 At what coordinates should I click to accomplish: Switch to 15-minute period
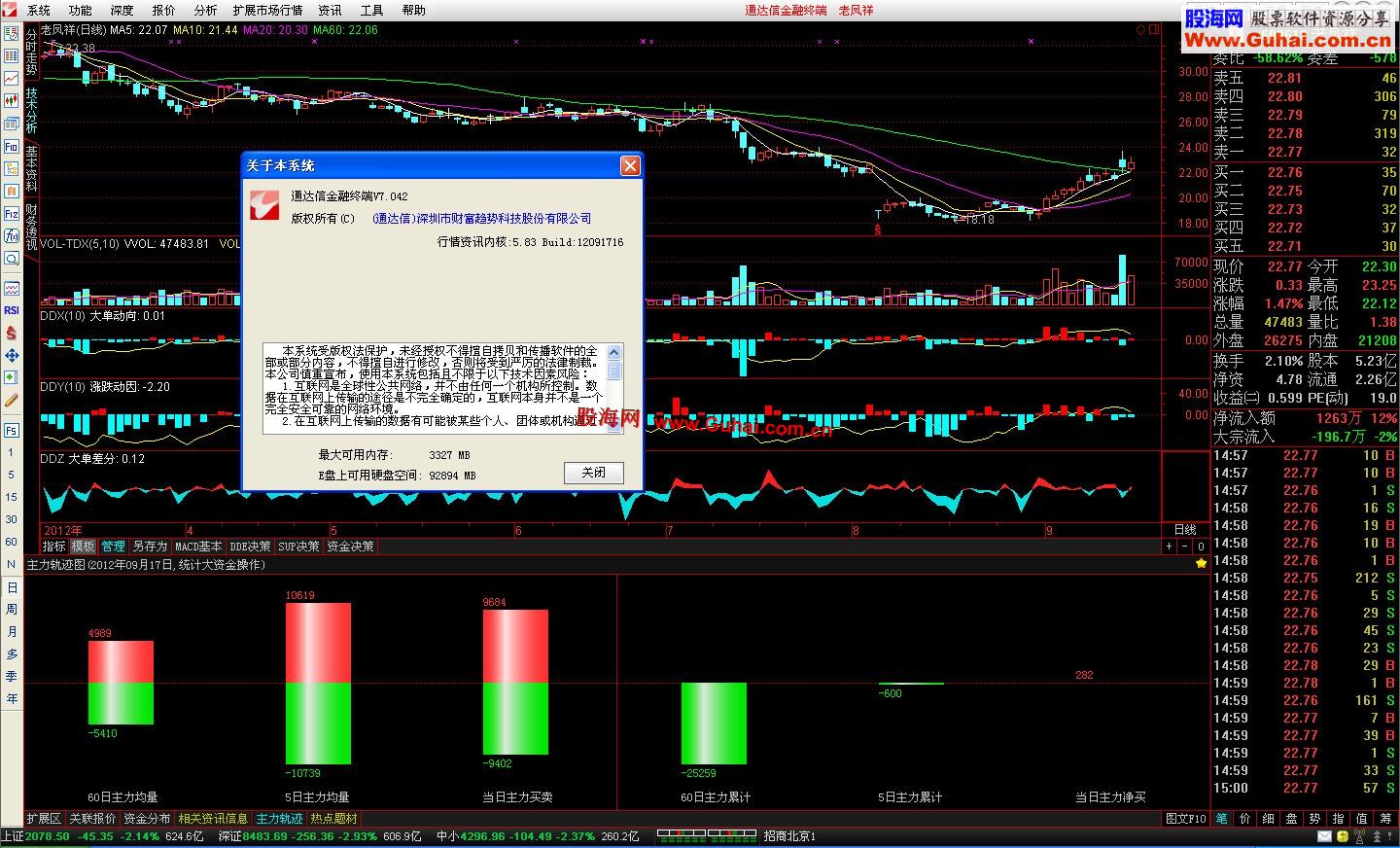[12, 497]
